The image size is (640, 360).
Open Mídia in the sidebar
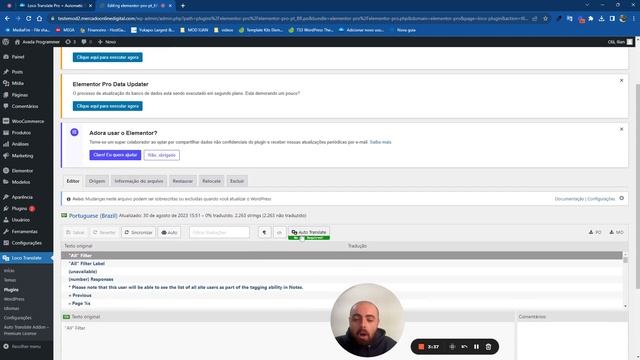(x=18, y=83)
